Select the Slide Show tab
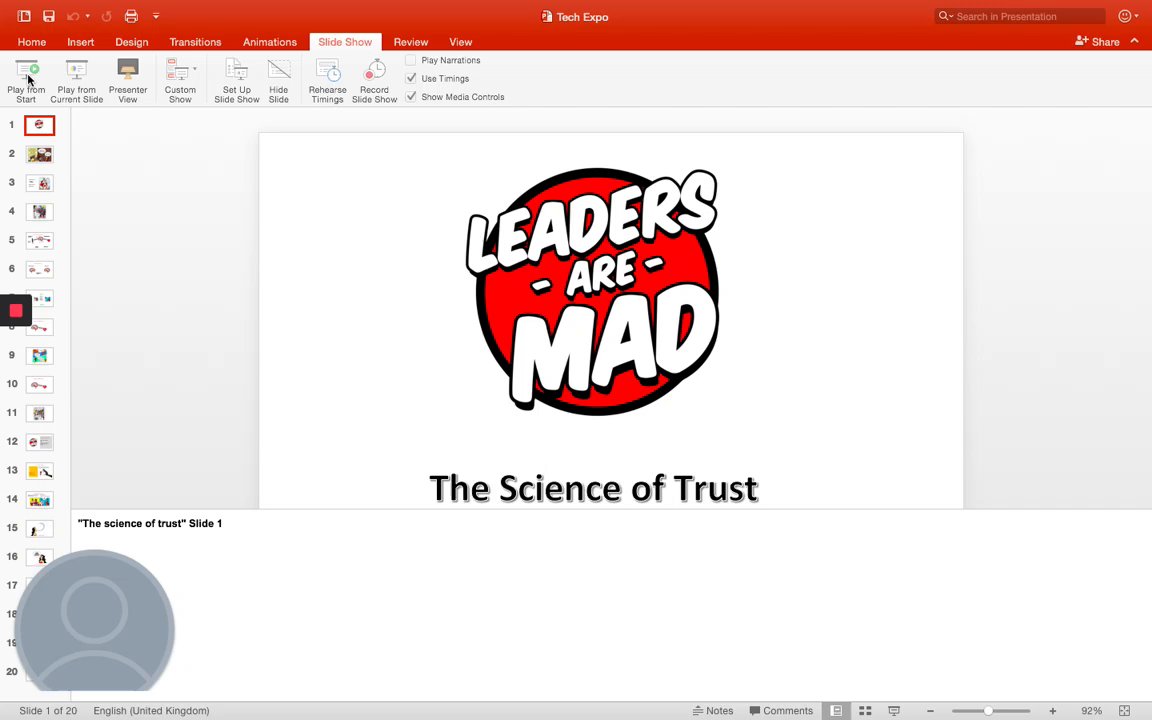 pos(345,42)
